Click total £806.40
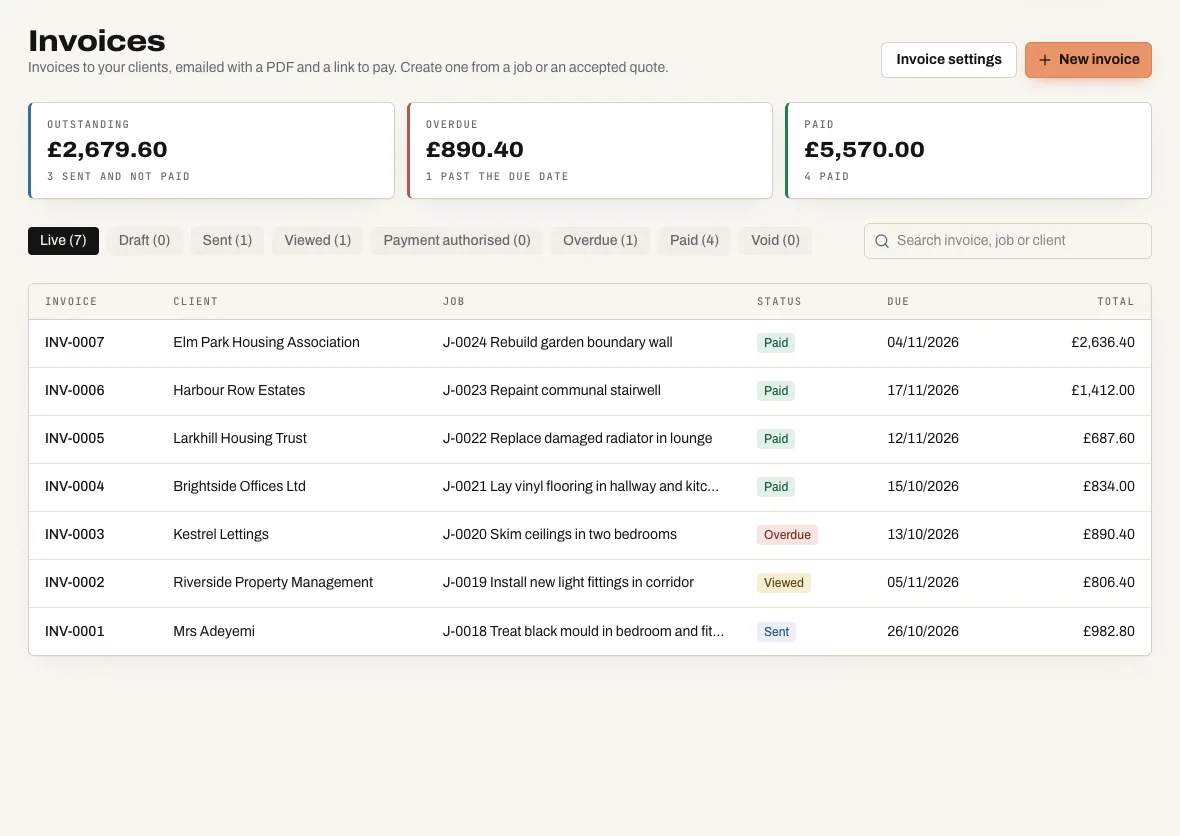 tap(1109, 582)
